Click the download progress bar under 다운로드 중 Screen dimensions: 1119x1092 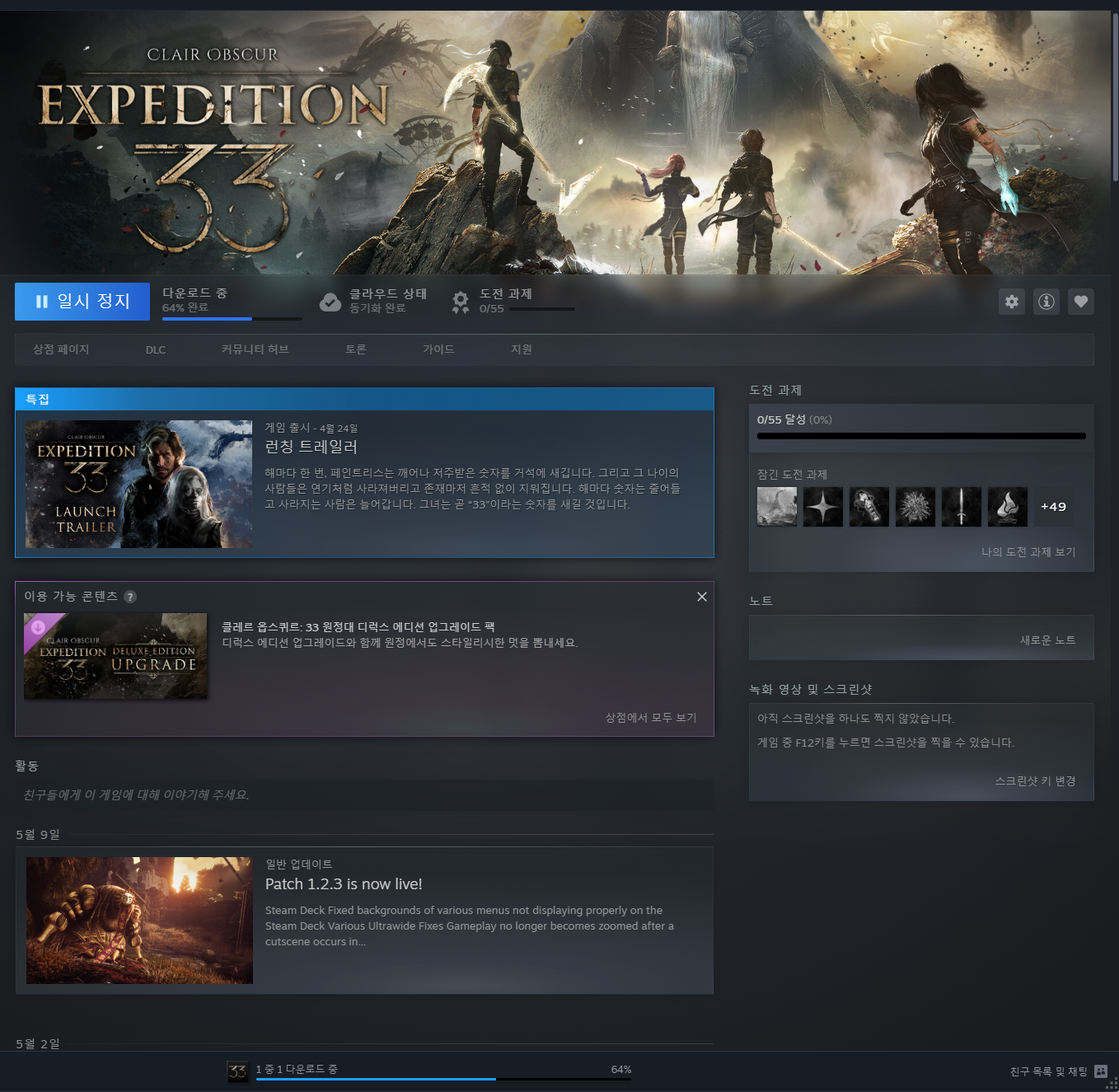[x=232, y=319]
